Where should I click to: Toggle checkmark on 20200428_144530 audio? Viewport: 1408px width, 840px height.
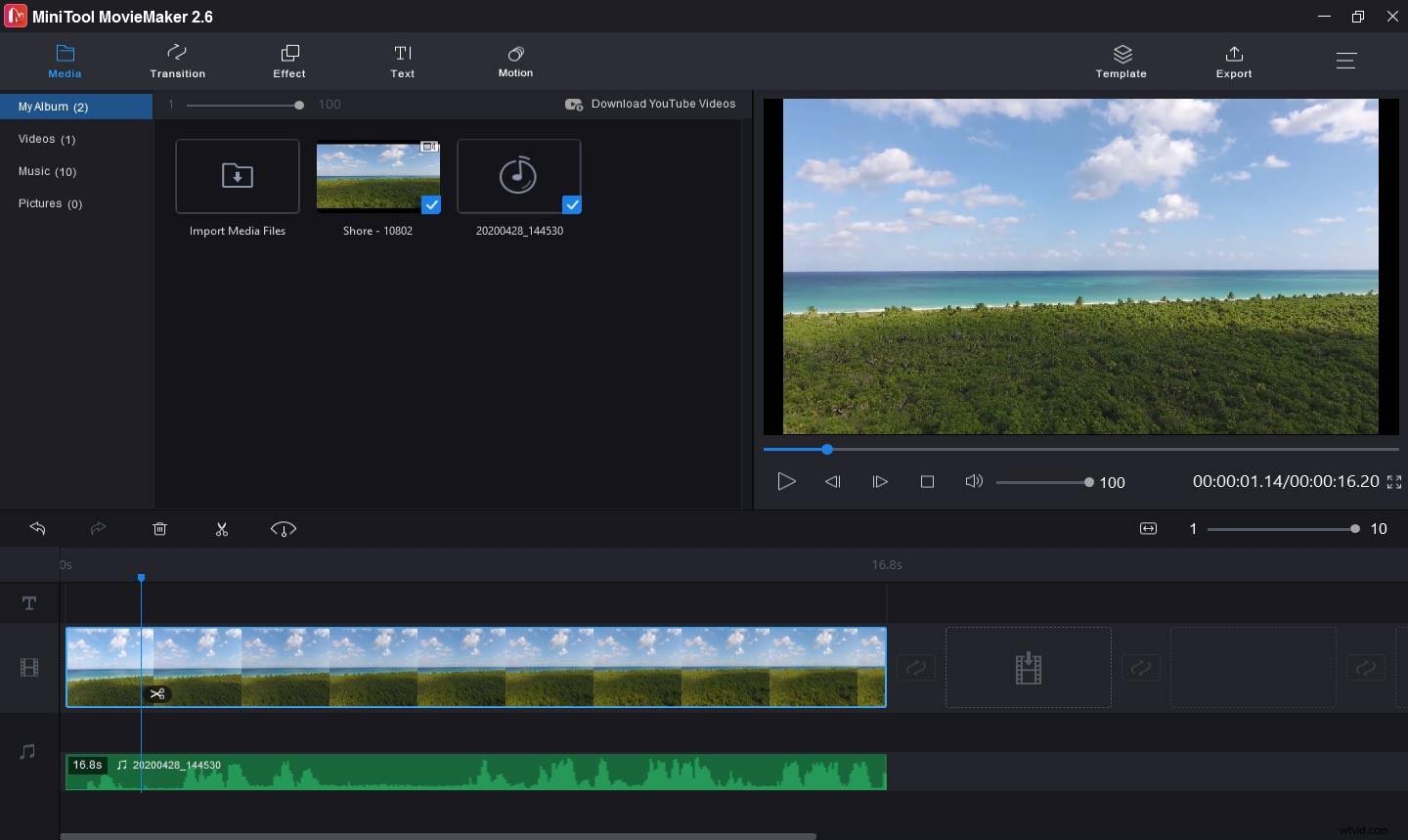tap(572, 204)
